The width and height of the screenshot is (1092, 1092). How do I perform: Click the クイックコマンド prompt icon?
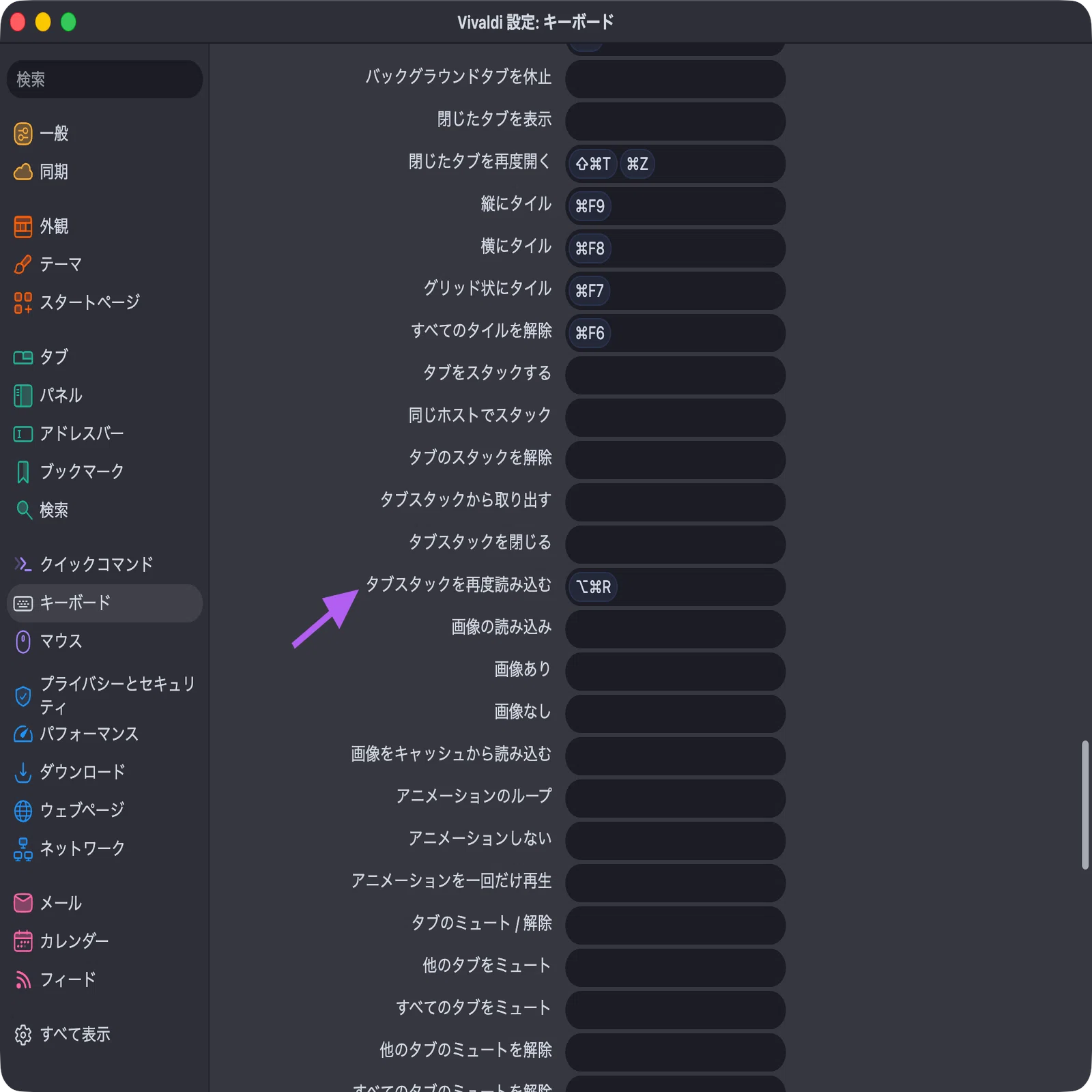click(x=23, y=564)
